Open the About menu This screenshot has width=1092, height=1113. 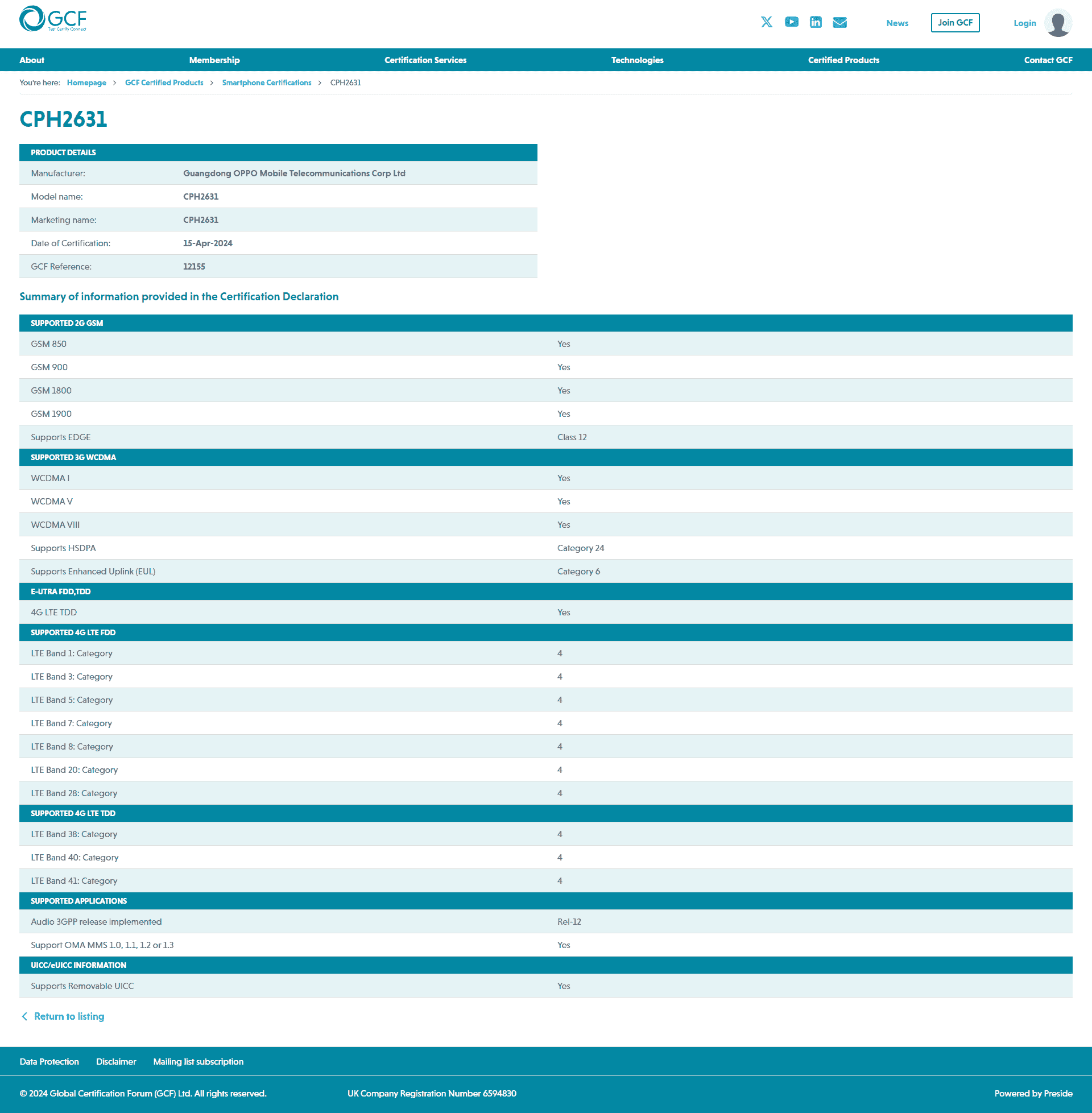point(31,60)
